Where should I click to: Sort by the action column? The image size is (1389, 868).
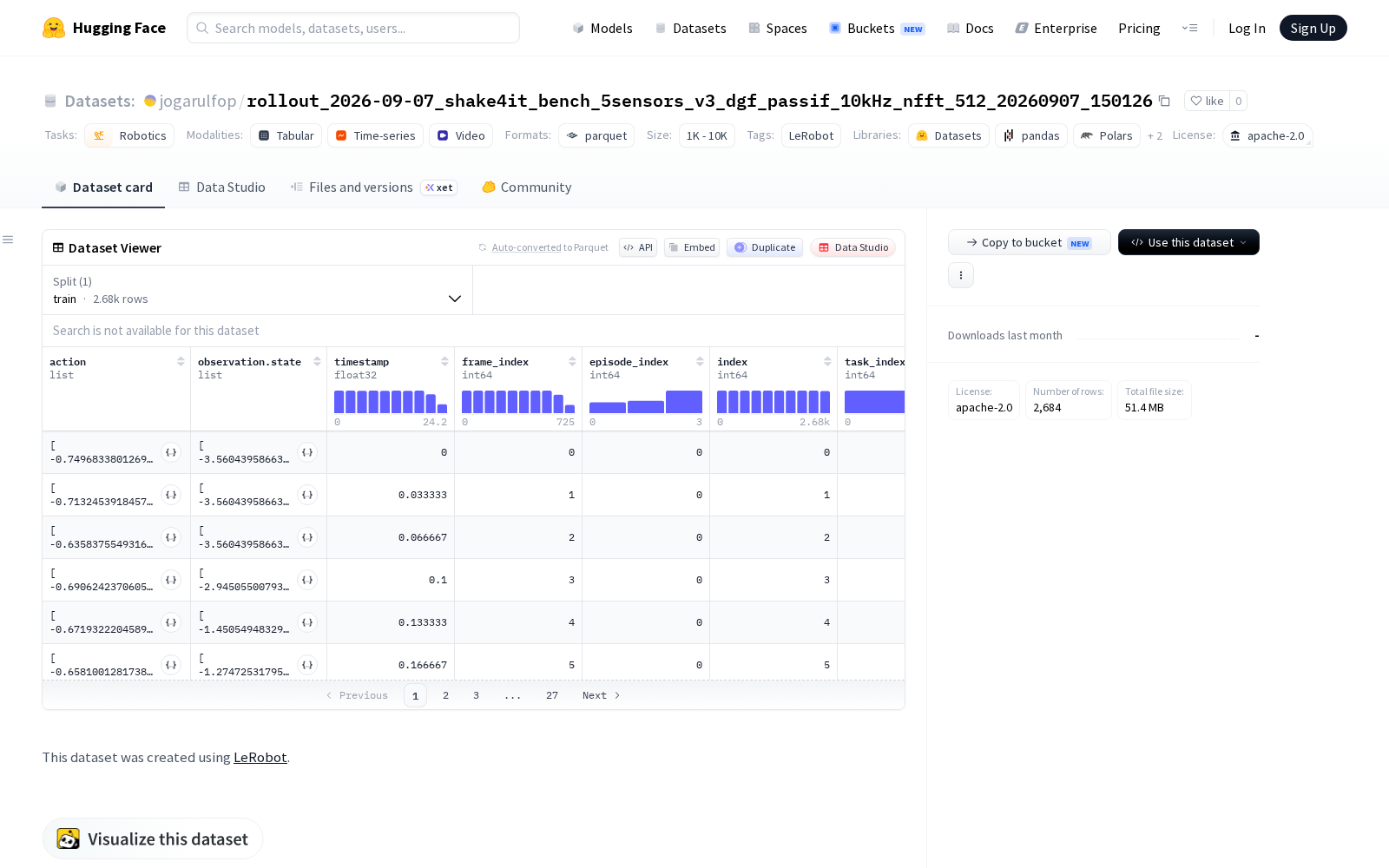[x=181, y=362]
